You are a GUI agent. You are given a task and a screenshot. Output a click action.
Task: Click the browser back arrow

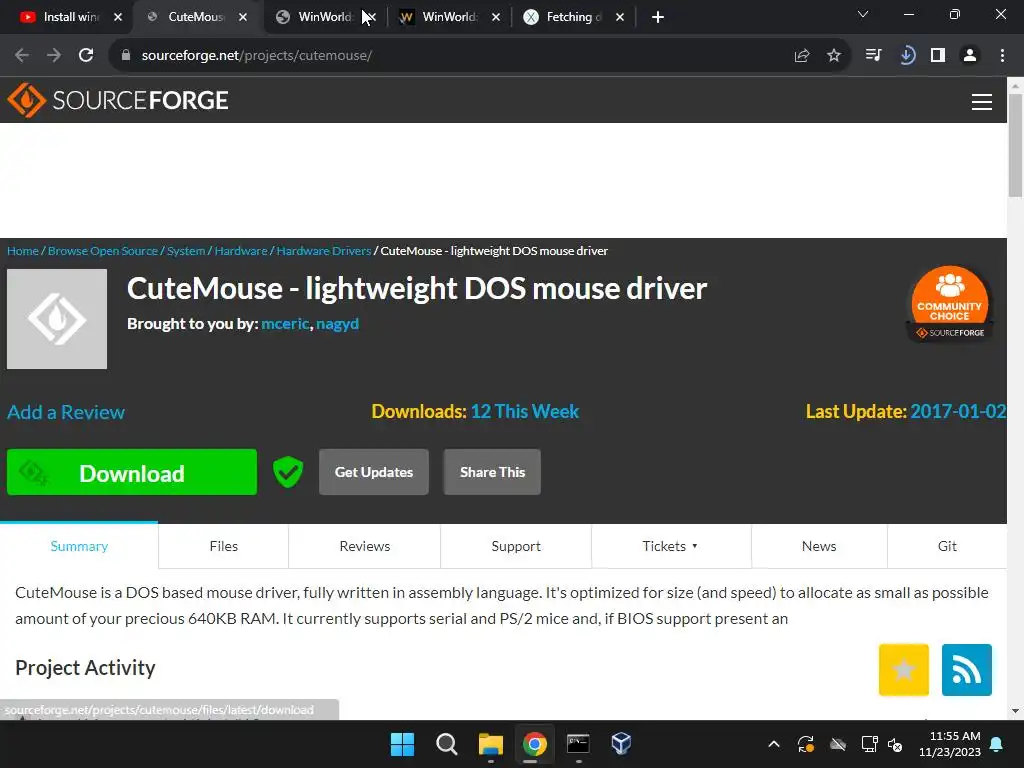[22, 56]
